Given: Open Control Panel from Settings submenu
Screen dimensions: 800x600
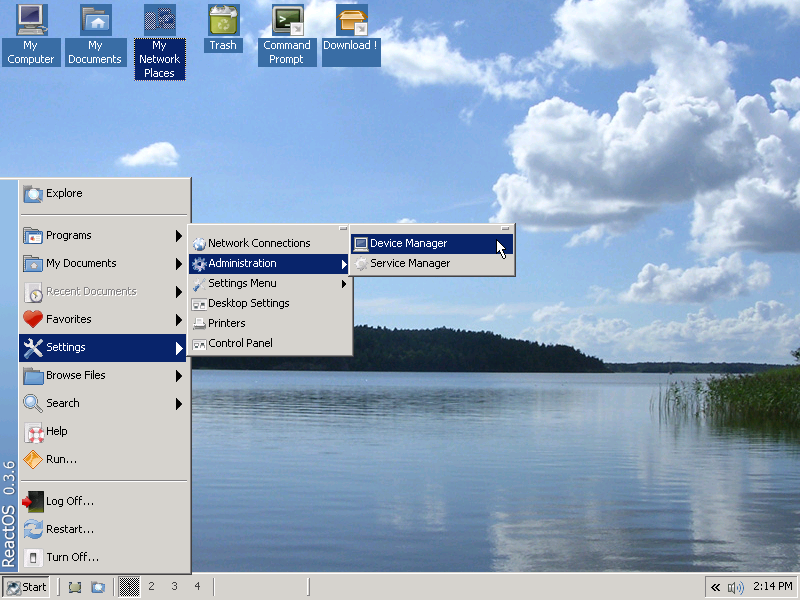Looking at the screenshot, I should tap(269, 343).
